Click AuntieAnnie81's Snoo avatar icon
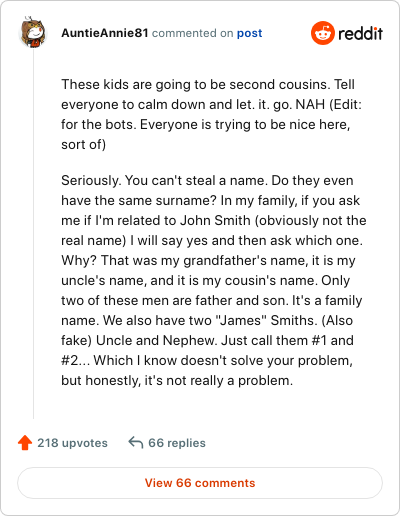This screenshot has height=516, width=400. coord(32,32)
